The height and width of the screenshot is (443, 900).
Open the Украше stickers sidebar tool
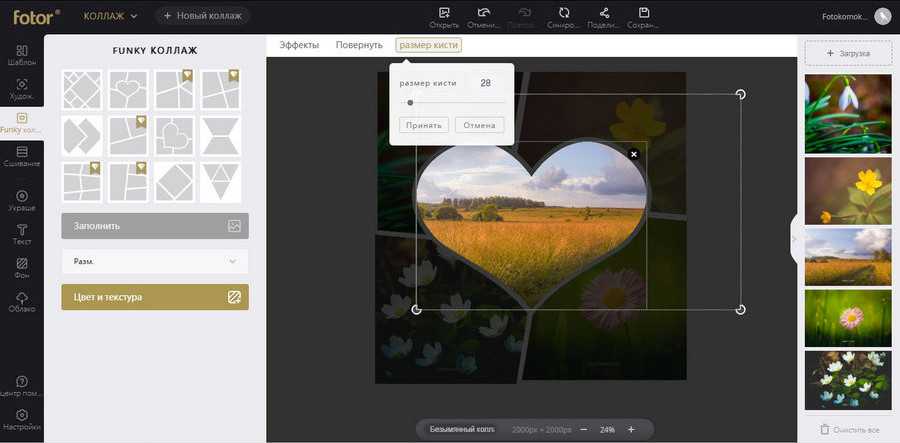click(x=22, y=200)
